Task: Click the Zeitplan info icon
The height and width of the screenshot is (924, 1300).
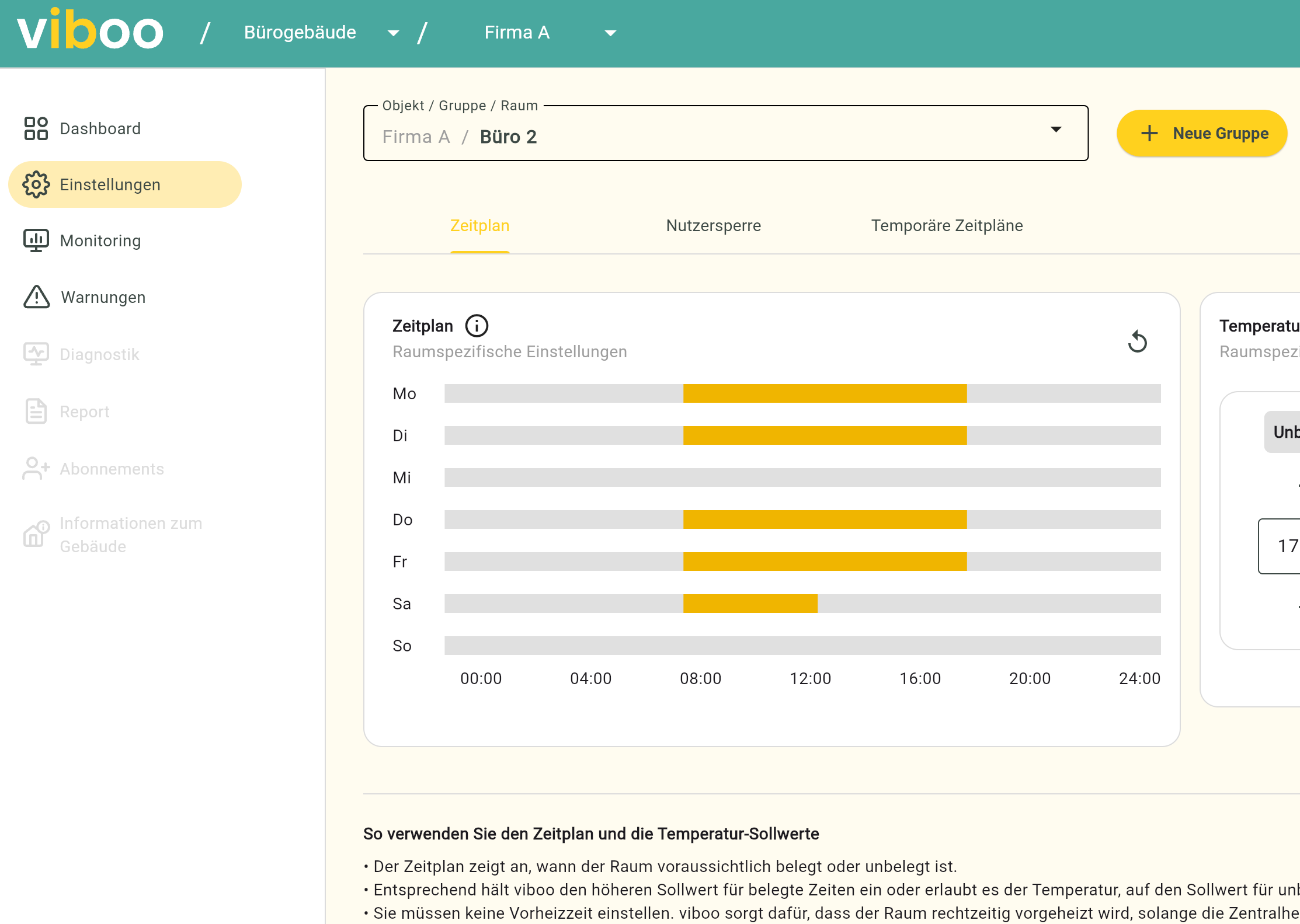Action: 477,326
